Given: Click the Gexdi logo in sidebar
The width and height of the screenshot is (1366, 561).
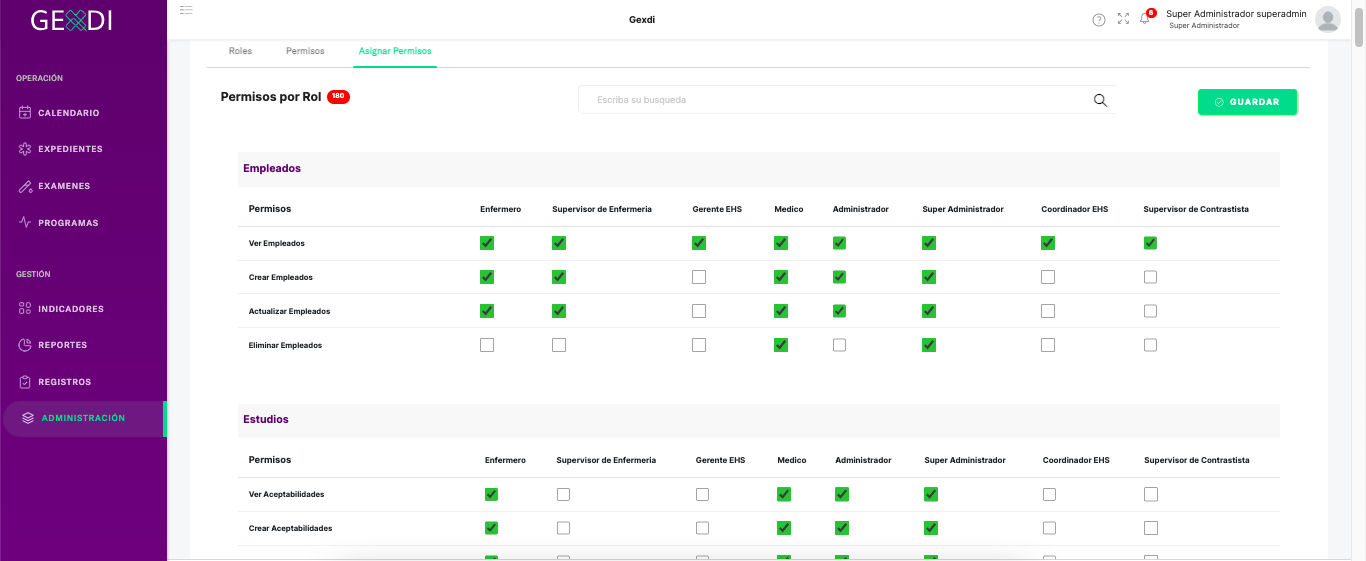Looking at the screenshot, I should (71, 20).
